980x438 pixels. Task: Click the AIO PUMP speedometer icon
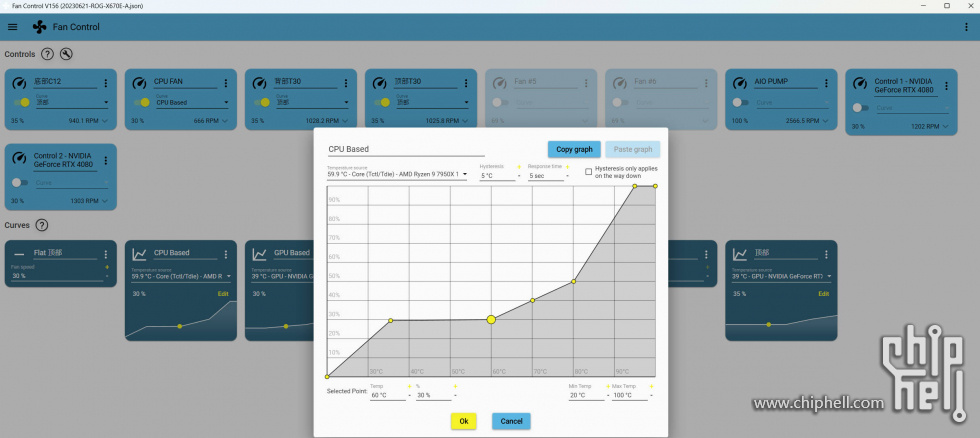tap(740, 82)
